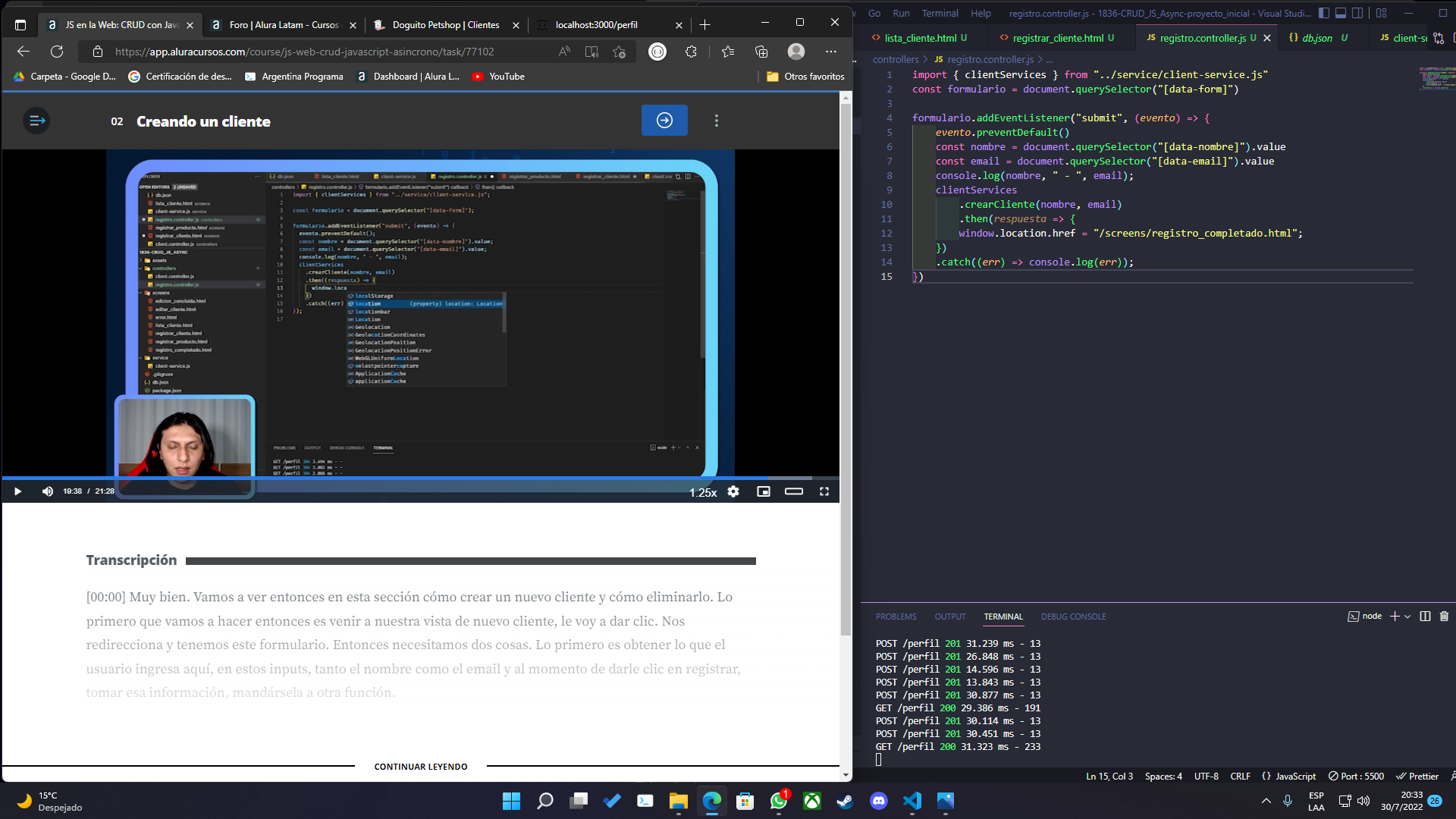
Task: Select the Output tab in terminal panel
Action: [x=951, y=616]
